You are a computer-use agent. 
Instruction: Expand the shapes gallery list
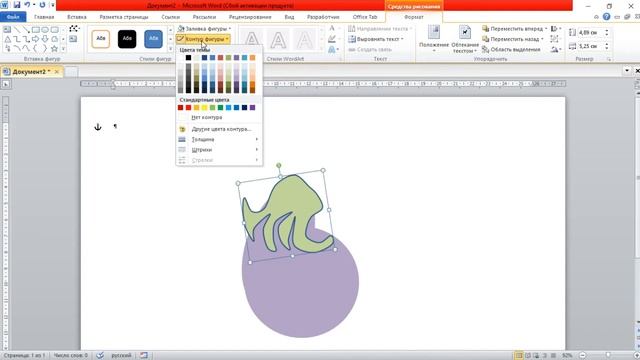[x=63, y=49]
